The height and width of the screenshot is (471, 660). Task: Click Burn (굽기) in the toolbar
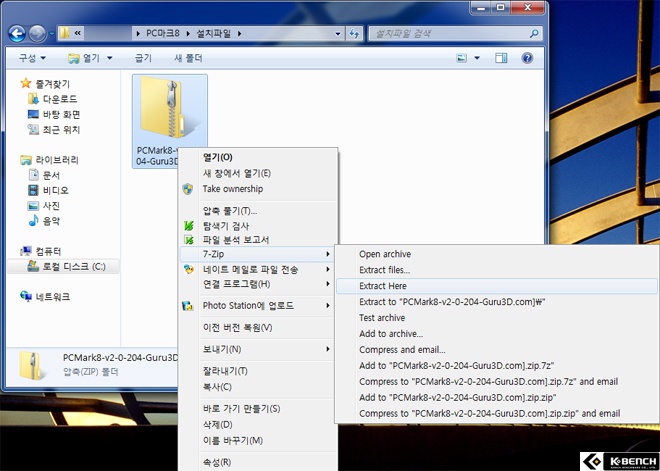[143, 58]
